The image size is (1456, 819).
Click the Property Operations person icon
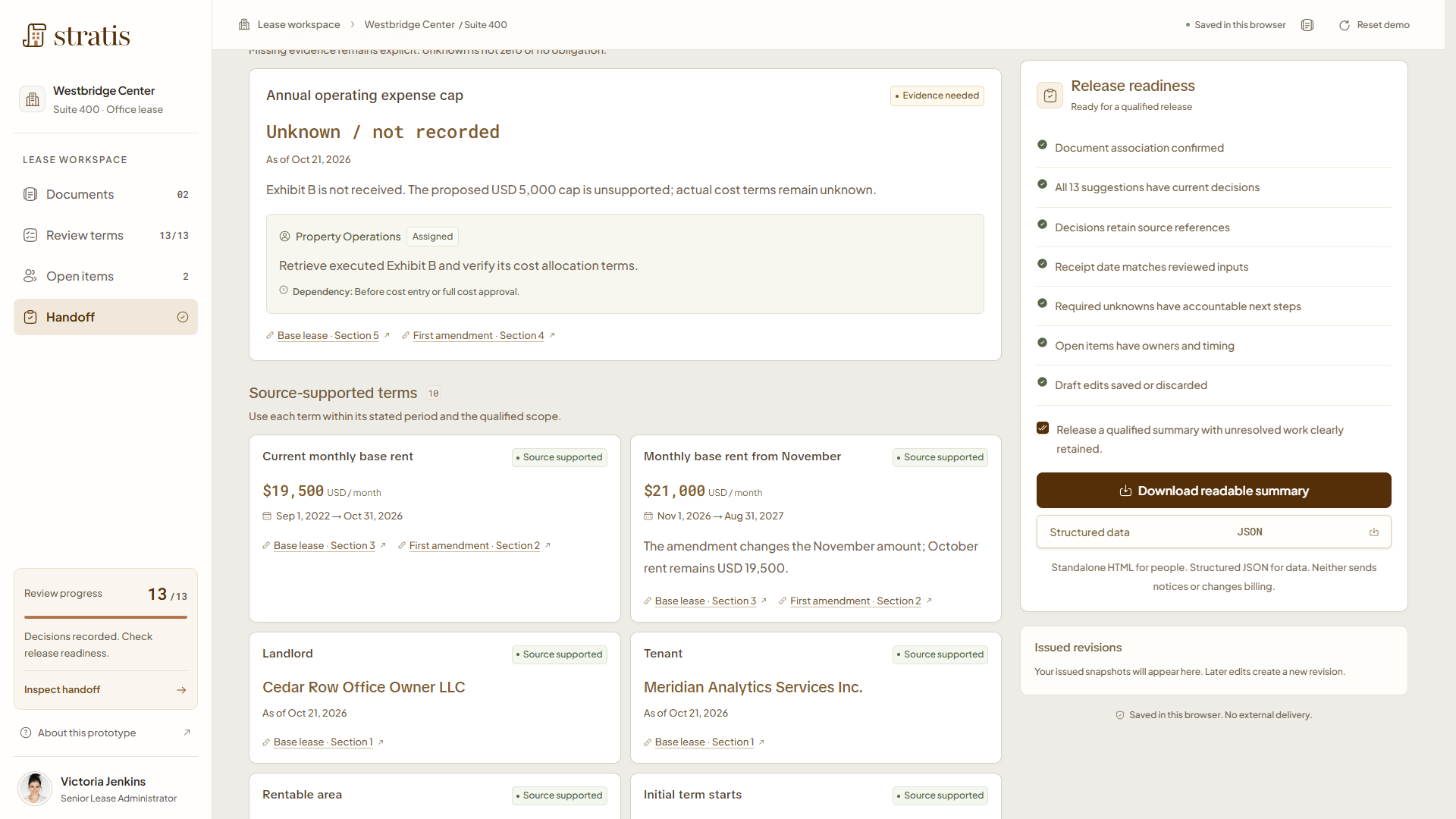[x=285, y=237]
